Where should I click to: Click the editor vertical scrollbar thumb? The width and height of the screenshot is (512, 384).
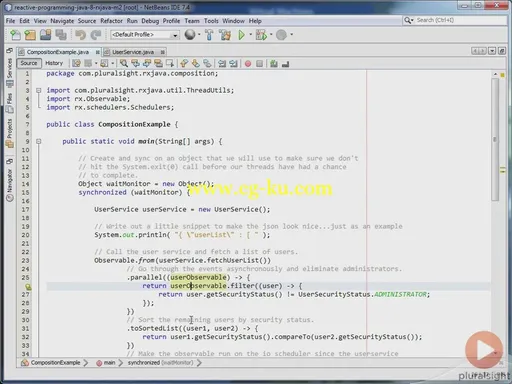click(x=495, y=140)
